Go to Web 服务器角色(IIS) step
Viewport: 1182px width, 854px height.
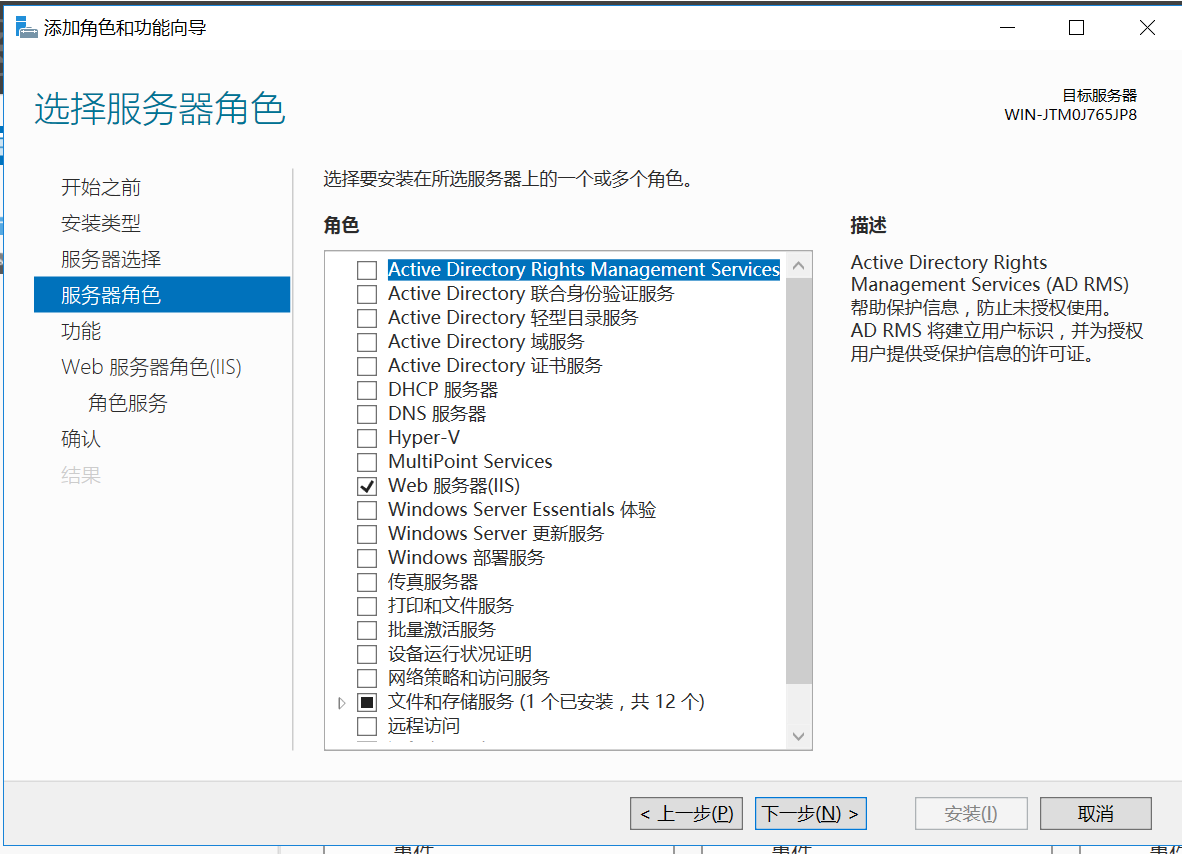tap(152, 367)
